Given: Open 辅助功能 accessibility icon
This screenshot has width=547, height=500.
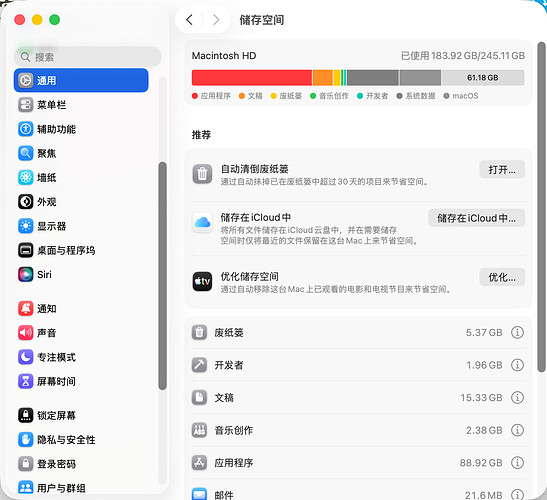Looking at the screenshot, I should 25,129.
